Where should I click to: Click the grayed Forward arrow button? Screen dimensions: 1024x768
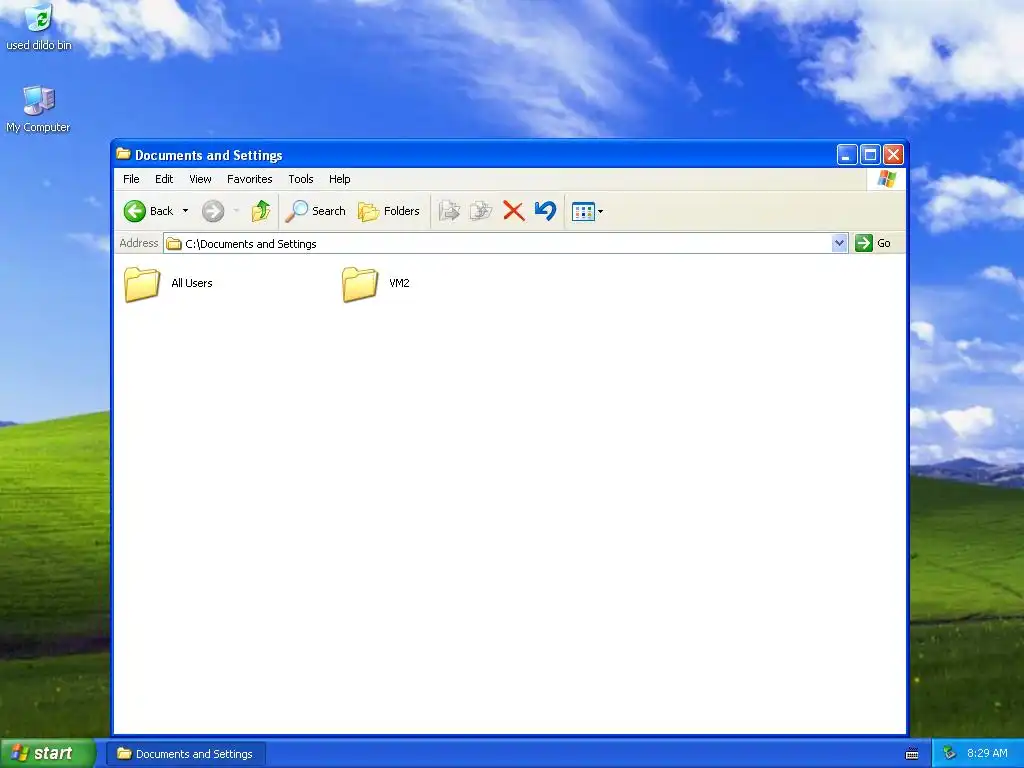pos(213,211)
